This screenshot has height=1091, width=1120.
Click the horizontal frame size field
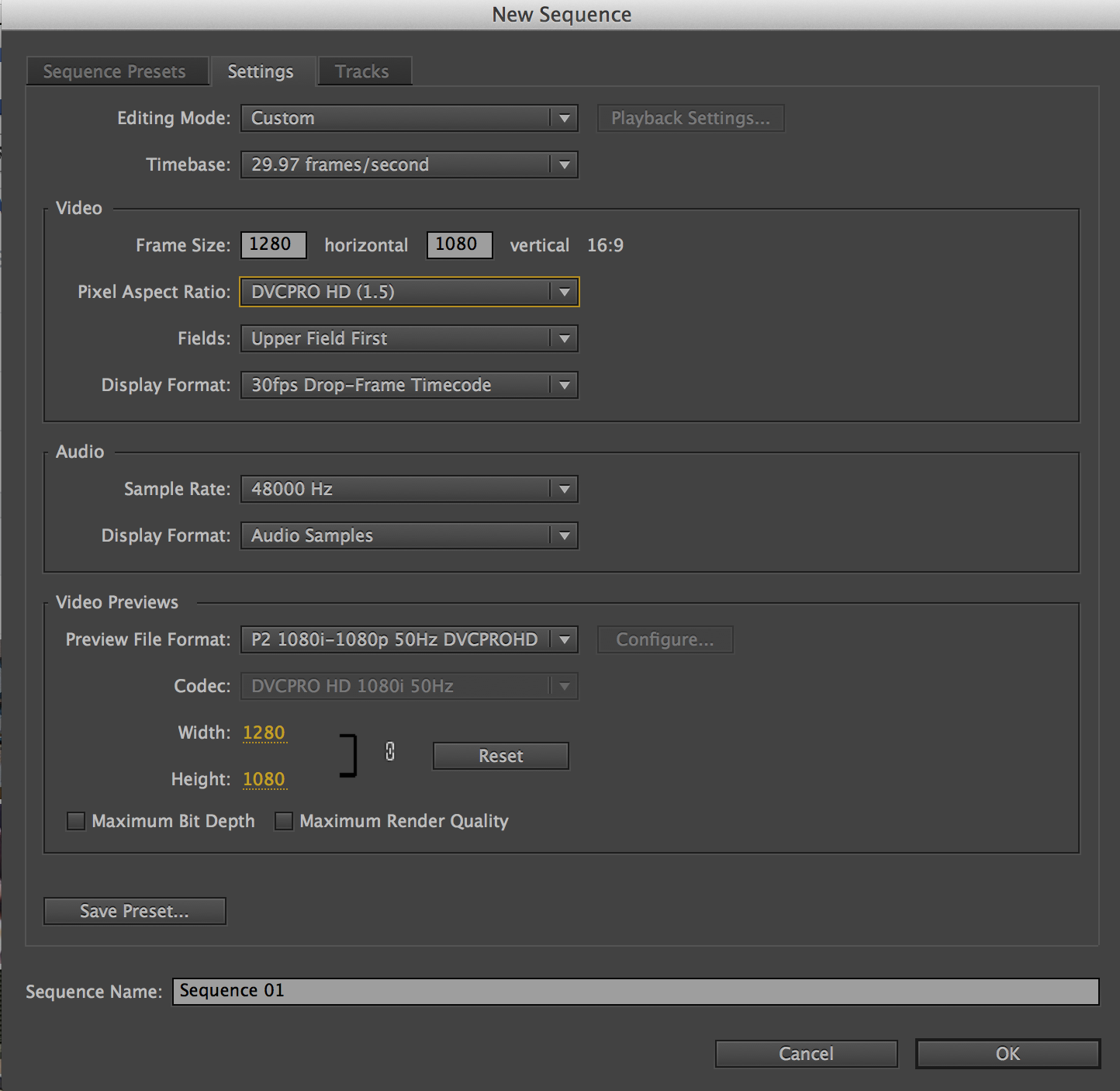pos(273,244)
